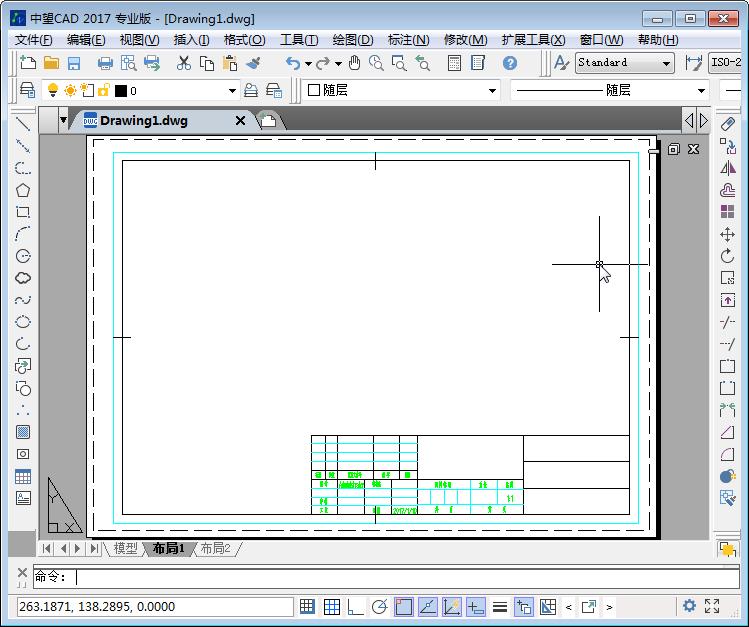
Task: Open the 绘图(D) menu
Action: click(352, 40)
